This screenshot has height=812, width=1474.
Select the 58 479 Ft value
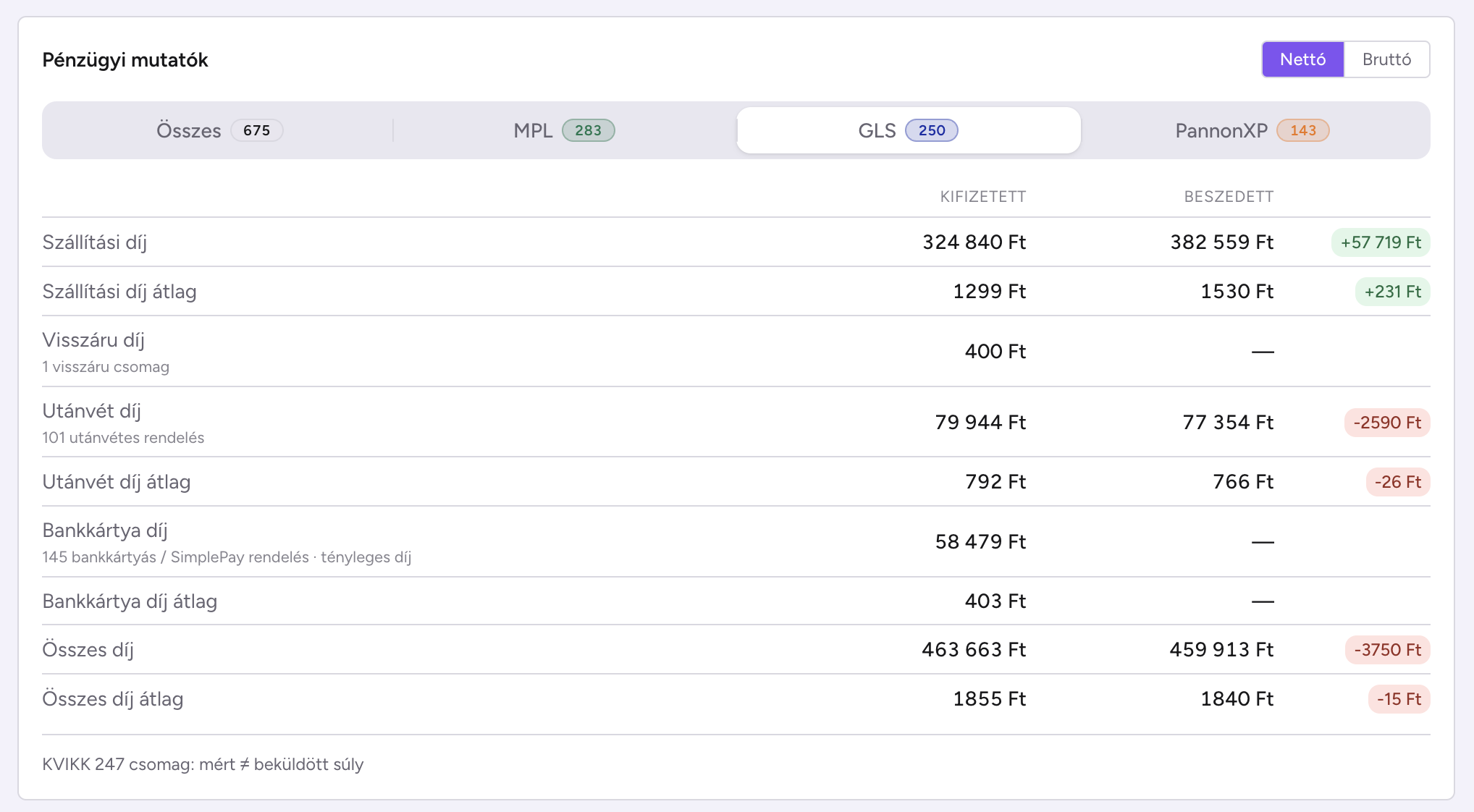[980, 542]
